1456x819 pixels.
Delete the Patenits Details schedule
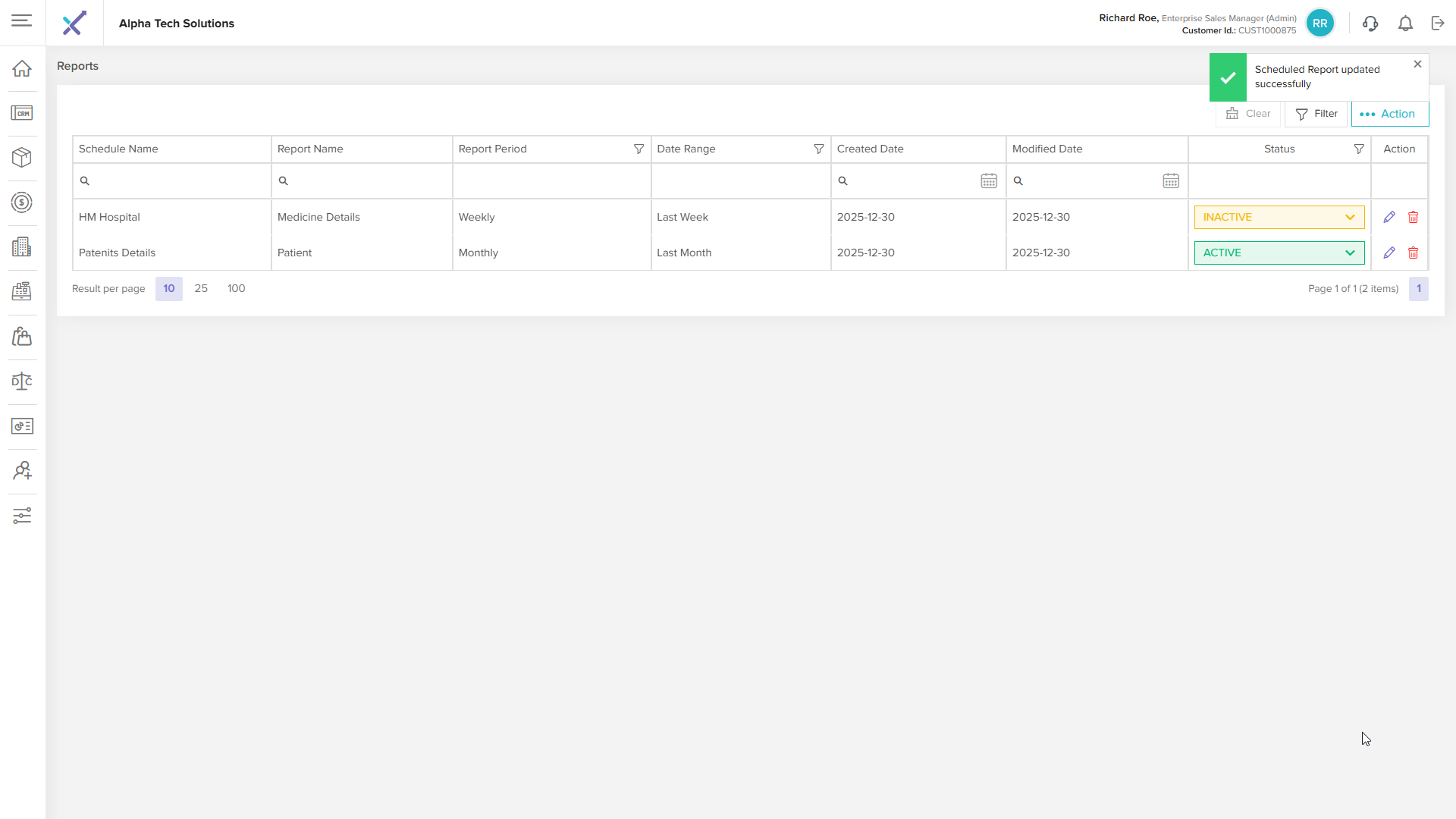click(x=1414, y=253)
